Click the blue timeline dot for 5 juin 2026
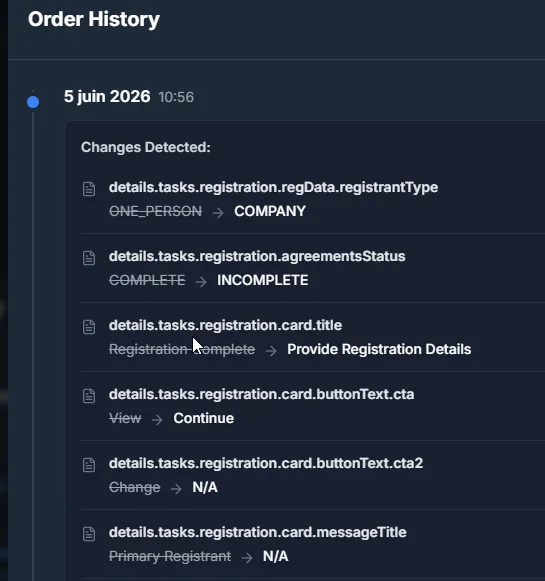The height and width of the screenshot is (581, 545). [33, 102]
